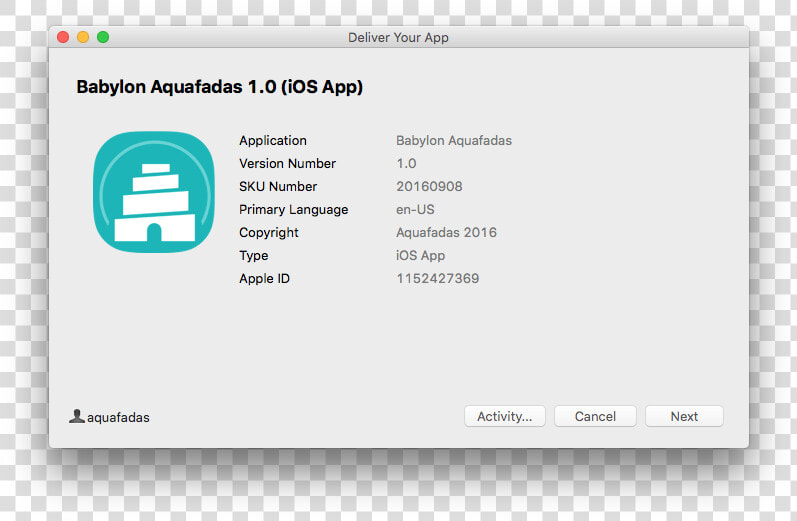Click the Apple ID value 1152427369

(x=438, y=279)
